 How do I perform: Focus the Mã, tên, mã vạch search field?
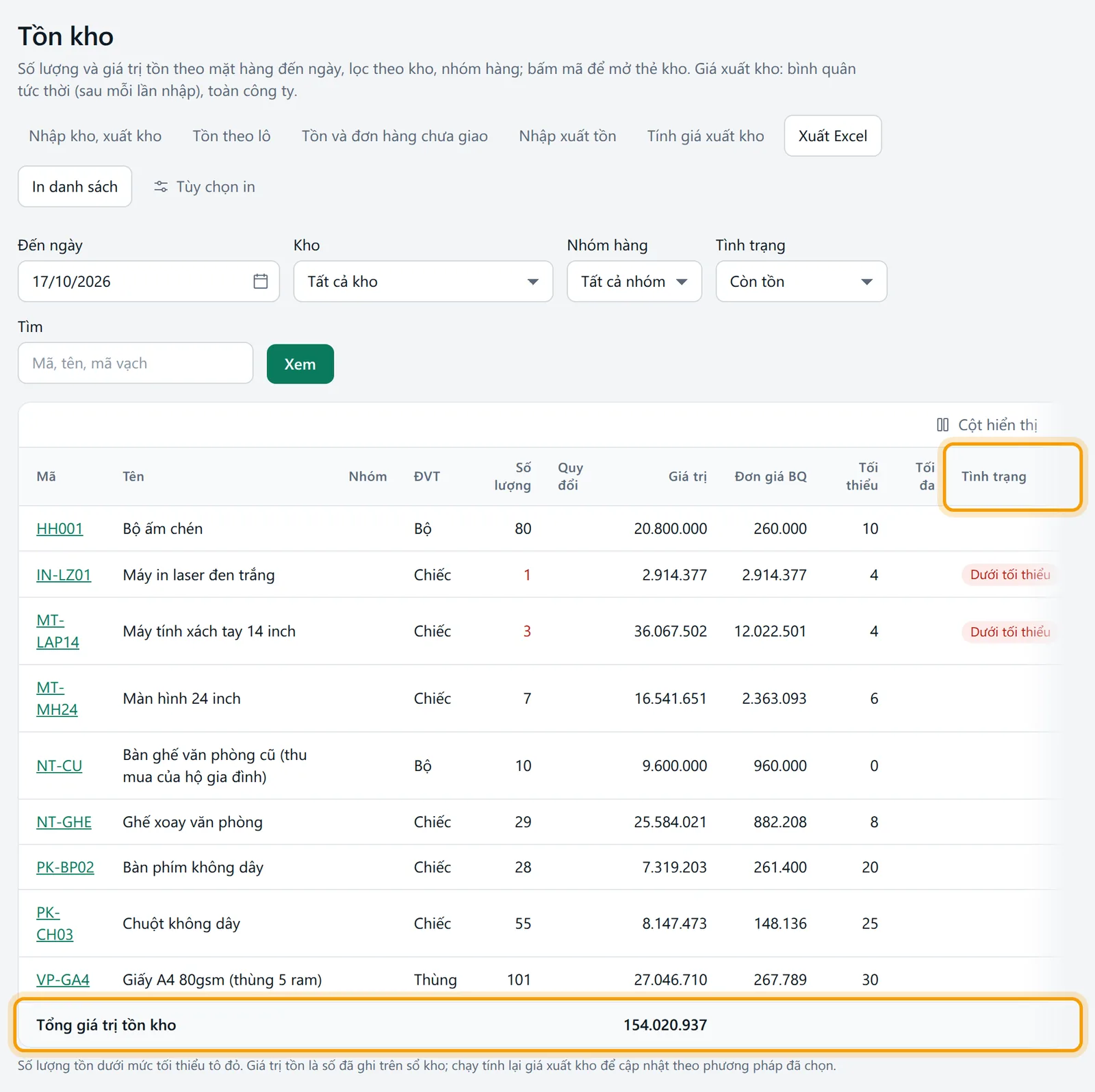[x=136, y=364]
